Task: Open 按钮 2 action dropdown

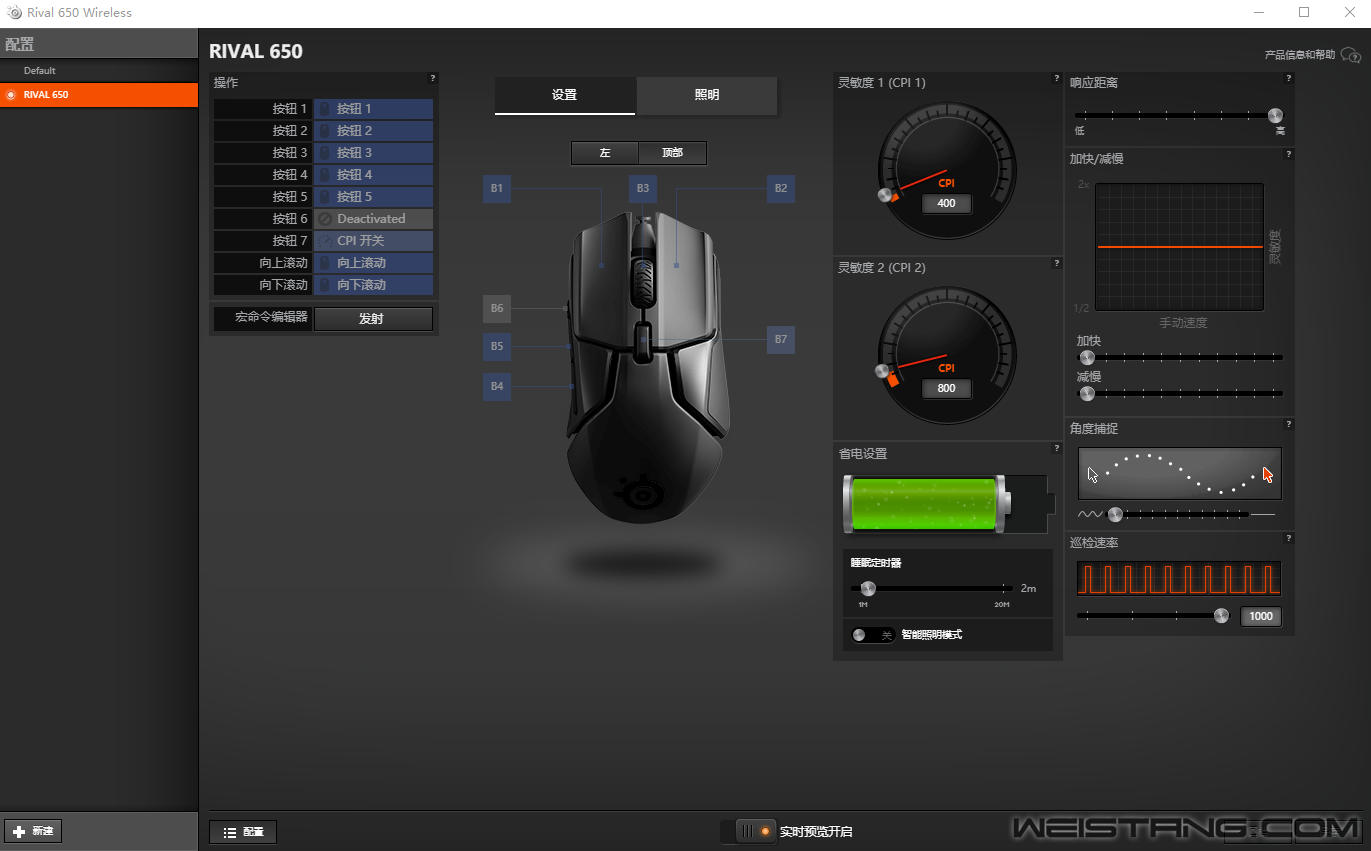Action: [x=373, y=131]
